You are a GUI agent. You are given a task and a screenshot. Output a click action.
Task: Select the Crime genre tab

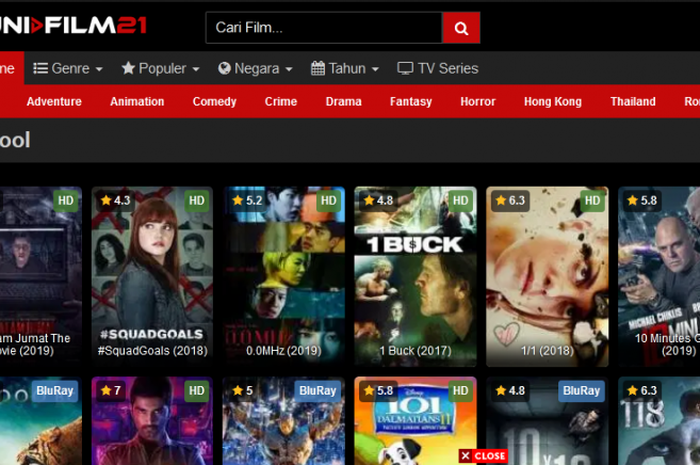pyautogui.click(x=281, y=101)
